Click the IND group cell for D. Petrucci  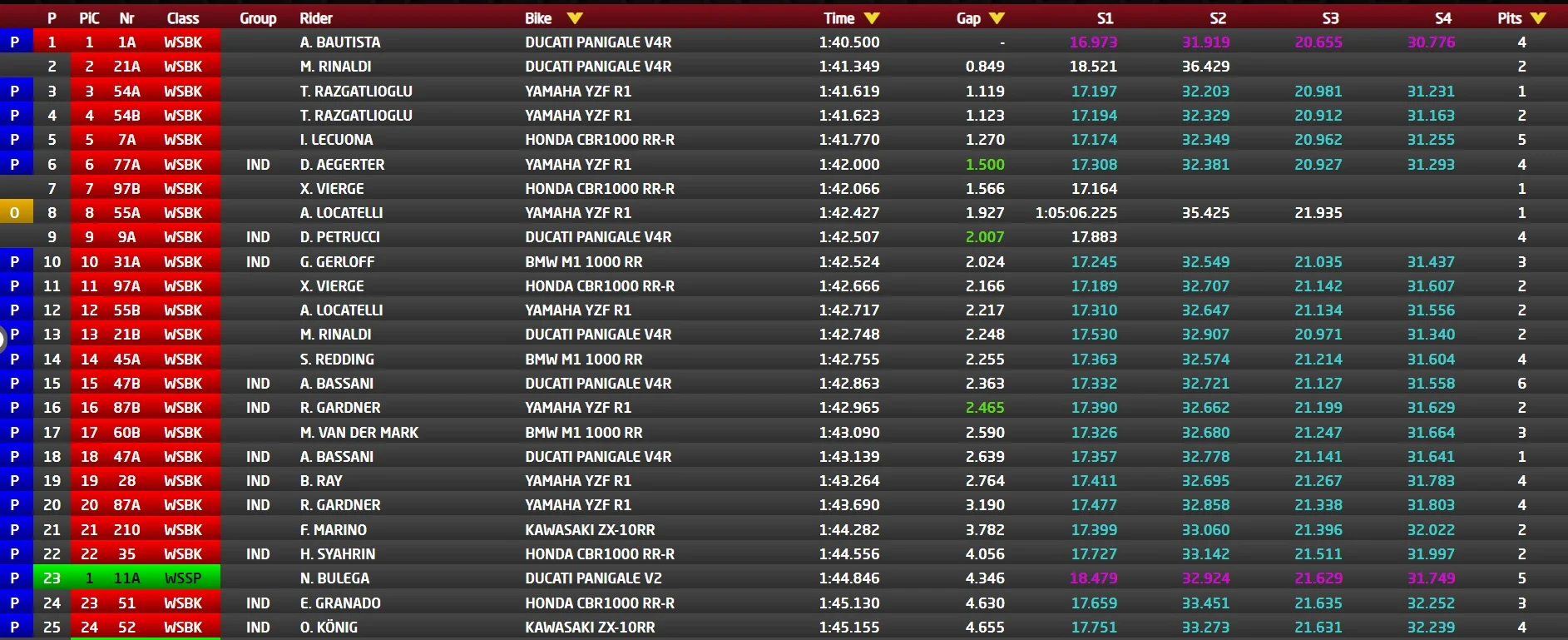258,237
